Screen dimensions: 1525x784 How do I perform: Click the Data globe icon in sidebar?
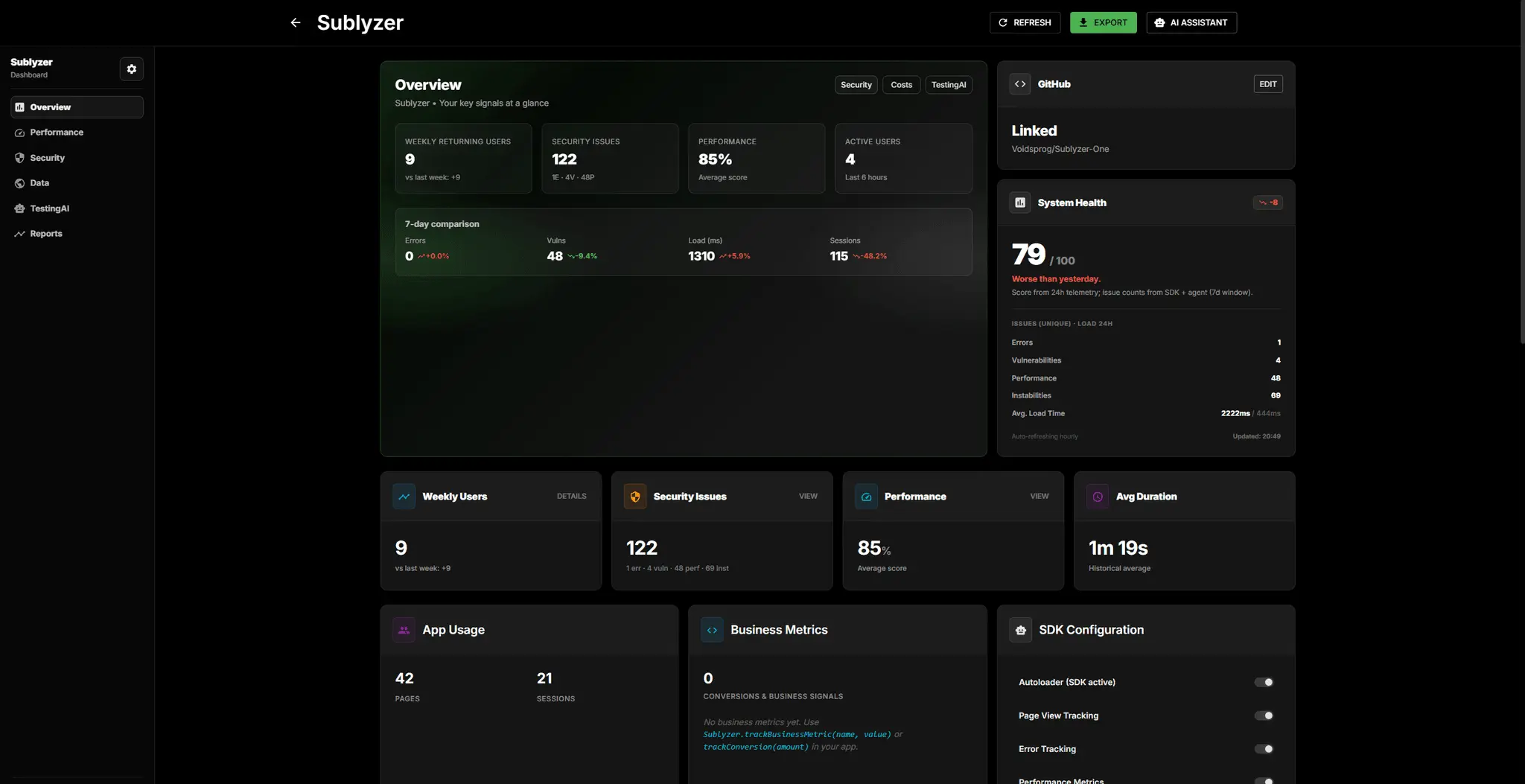20,183
